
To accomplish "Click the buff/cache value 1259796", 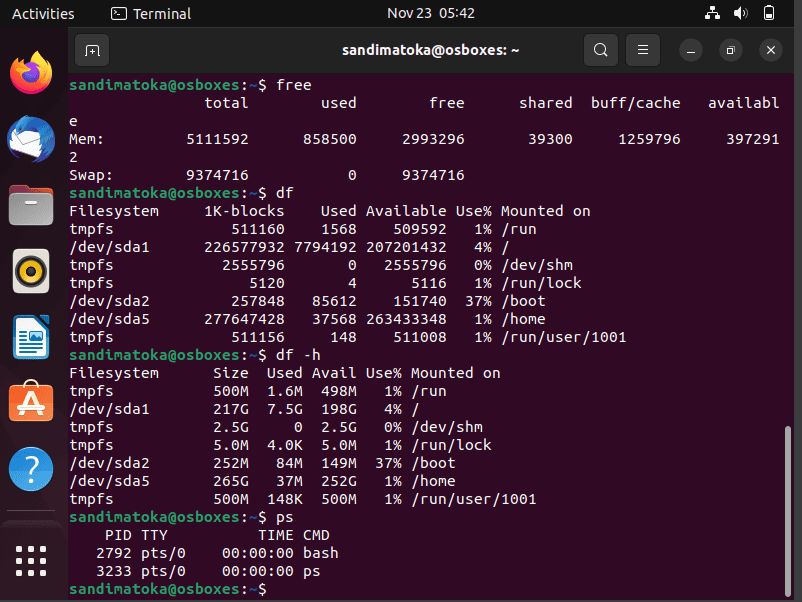I will [650, 139].
